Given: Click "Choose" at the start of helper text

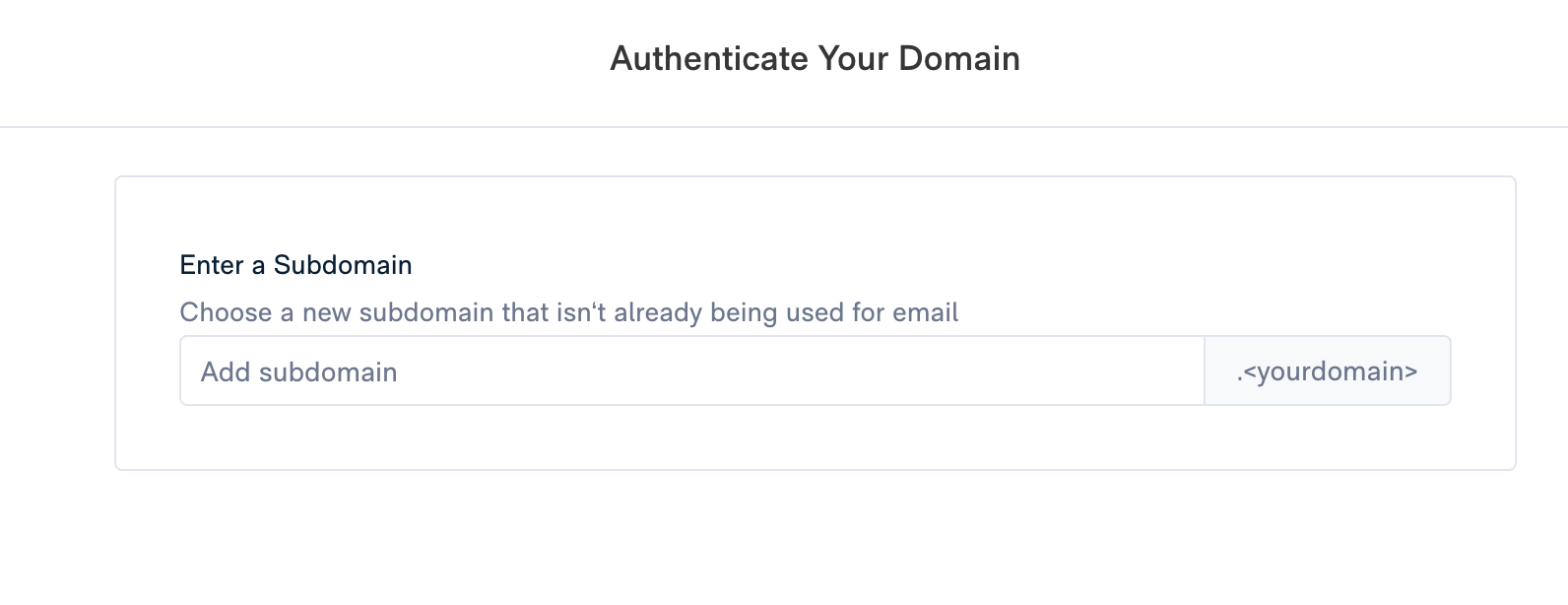Looking at the screenshot, I should click(x=226, y=313).
